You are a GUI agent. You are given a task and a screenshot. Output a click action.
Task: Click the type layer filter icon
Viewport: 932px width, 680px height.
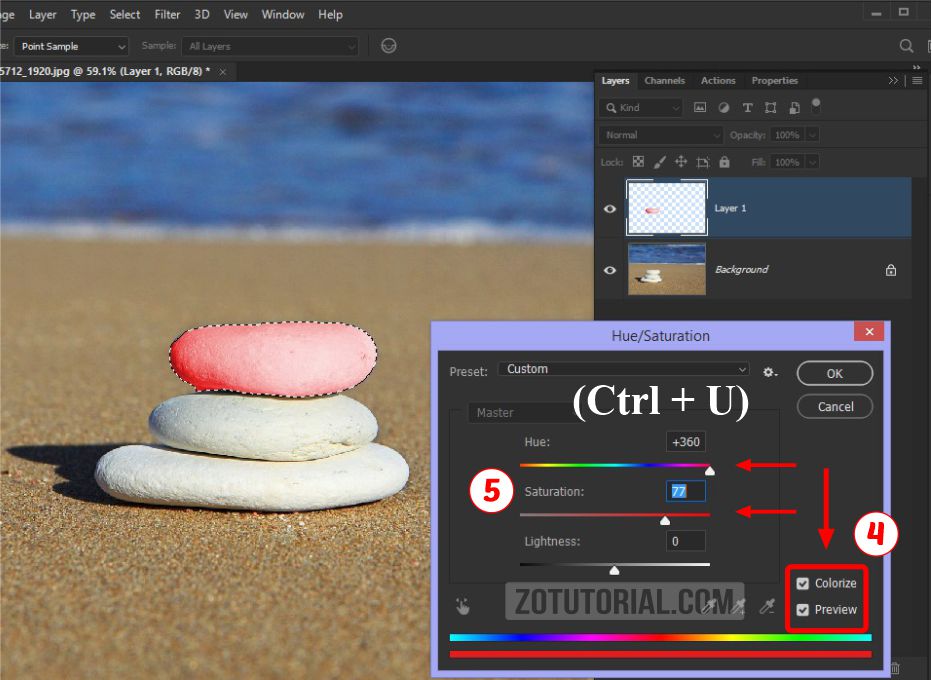747,108
